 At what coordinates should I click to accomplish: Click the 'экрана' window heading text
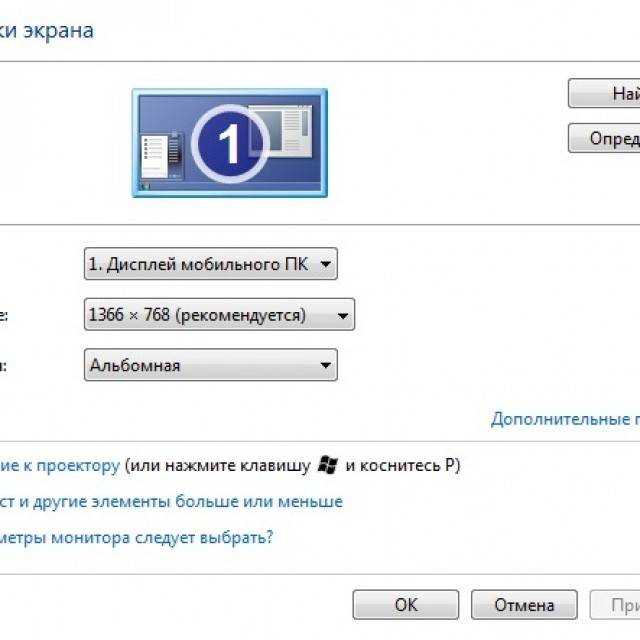click(x=58, y=31)
